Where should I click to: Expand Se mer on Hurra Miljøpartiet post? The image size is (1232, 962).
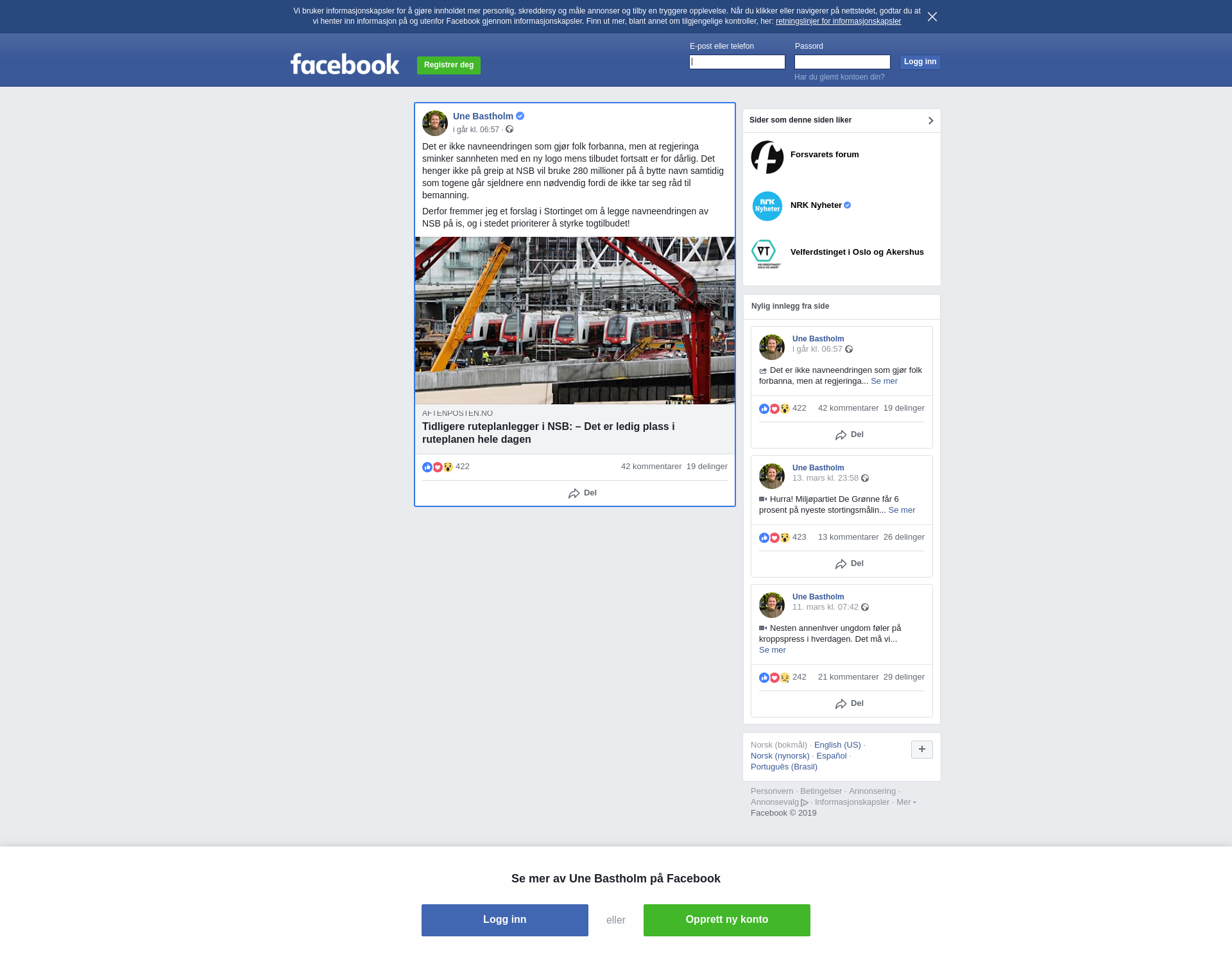[x=902, y=510]
